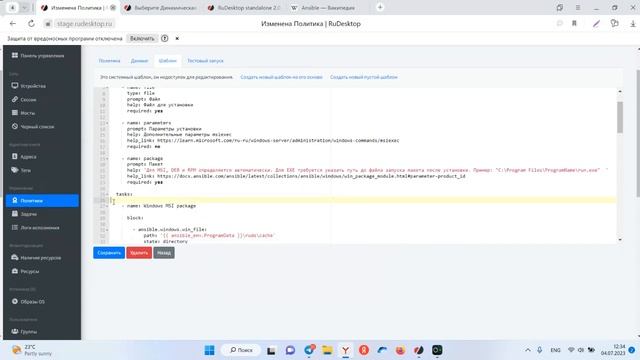Screen dimensions: 640x360
Task: Click the 'tasks:' line in editor
Action: click(124, 194)
